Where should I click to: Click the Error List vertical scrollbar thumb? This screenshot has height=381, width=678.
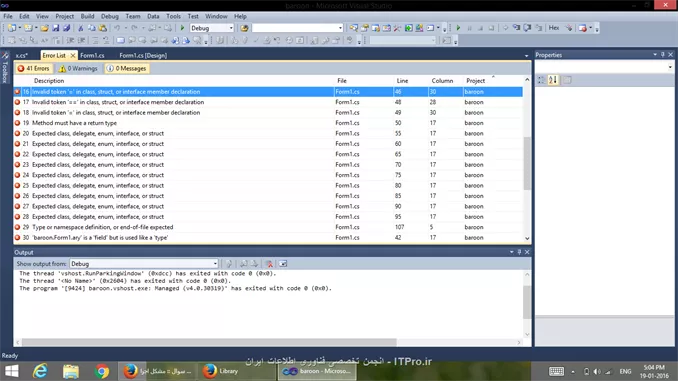pyautogui.click(x=527, y=163)
